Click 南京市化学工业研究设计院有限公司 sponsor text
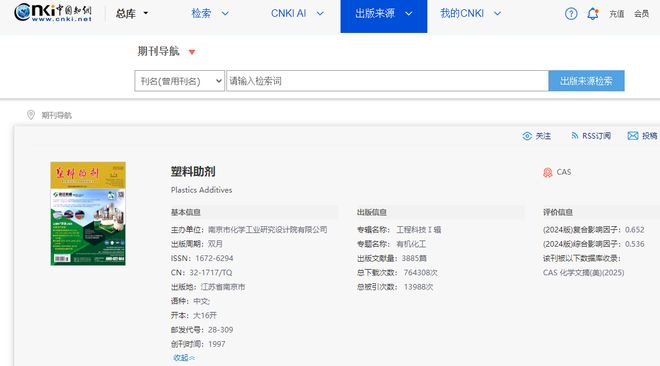The image size is (660, 366). tap(268, 230)
